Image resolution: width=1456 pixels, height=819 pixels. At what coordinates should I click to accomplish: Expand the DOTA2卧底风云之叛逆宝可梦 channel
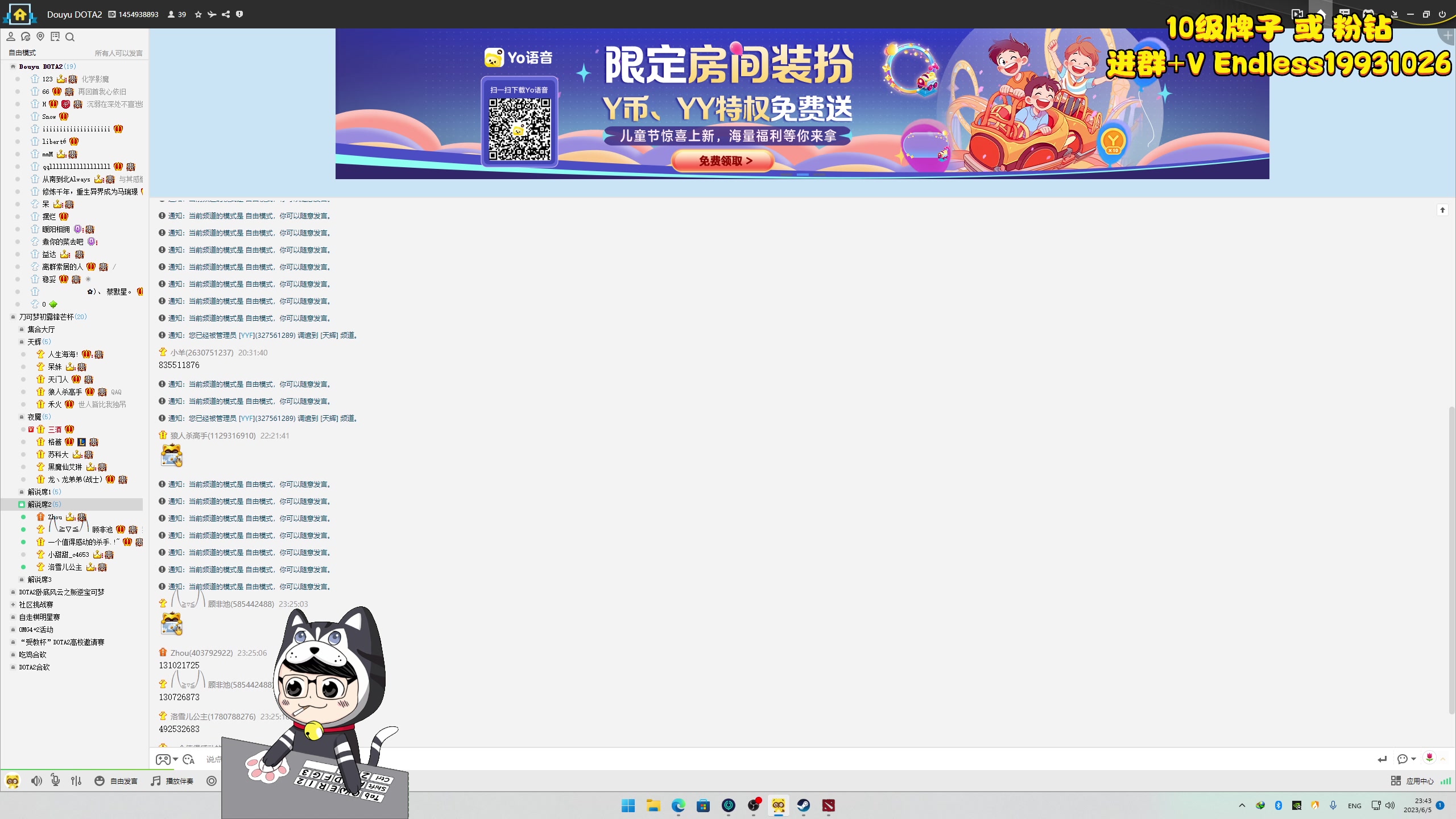click(13, 592)
